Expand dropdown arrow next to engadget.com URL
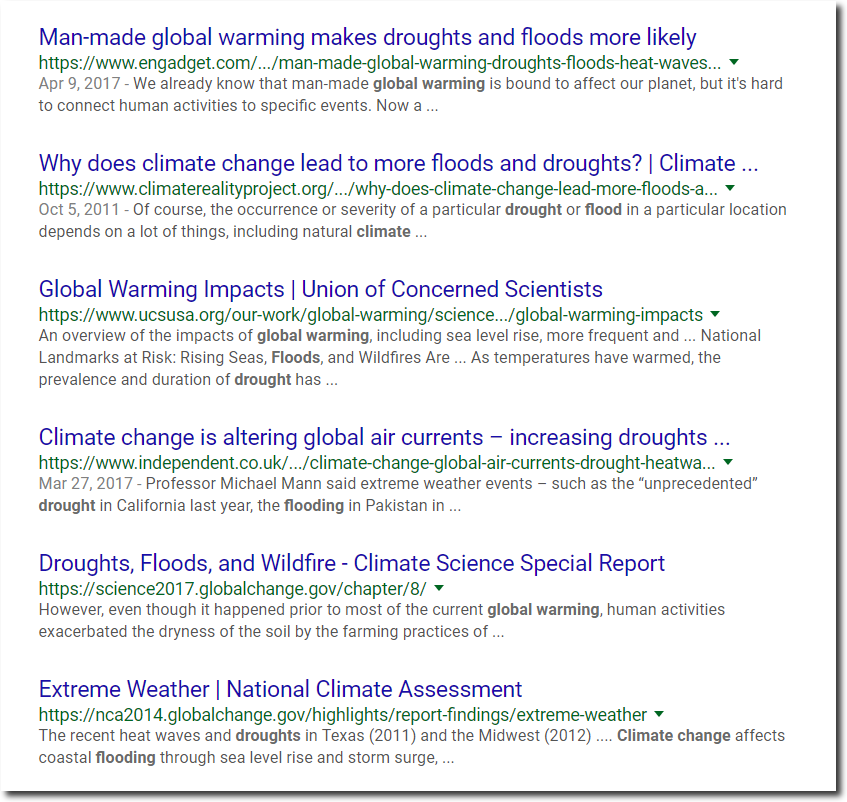 click(x=734, y=62)
